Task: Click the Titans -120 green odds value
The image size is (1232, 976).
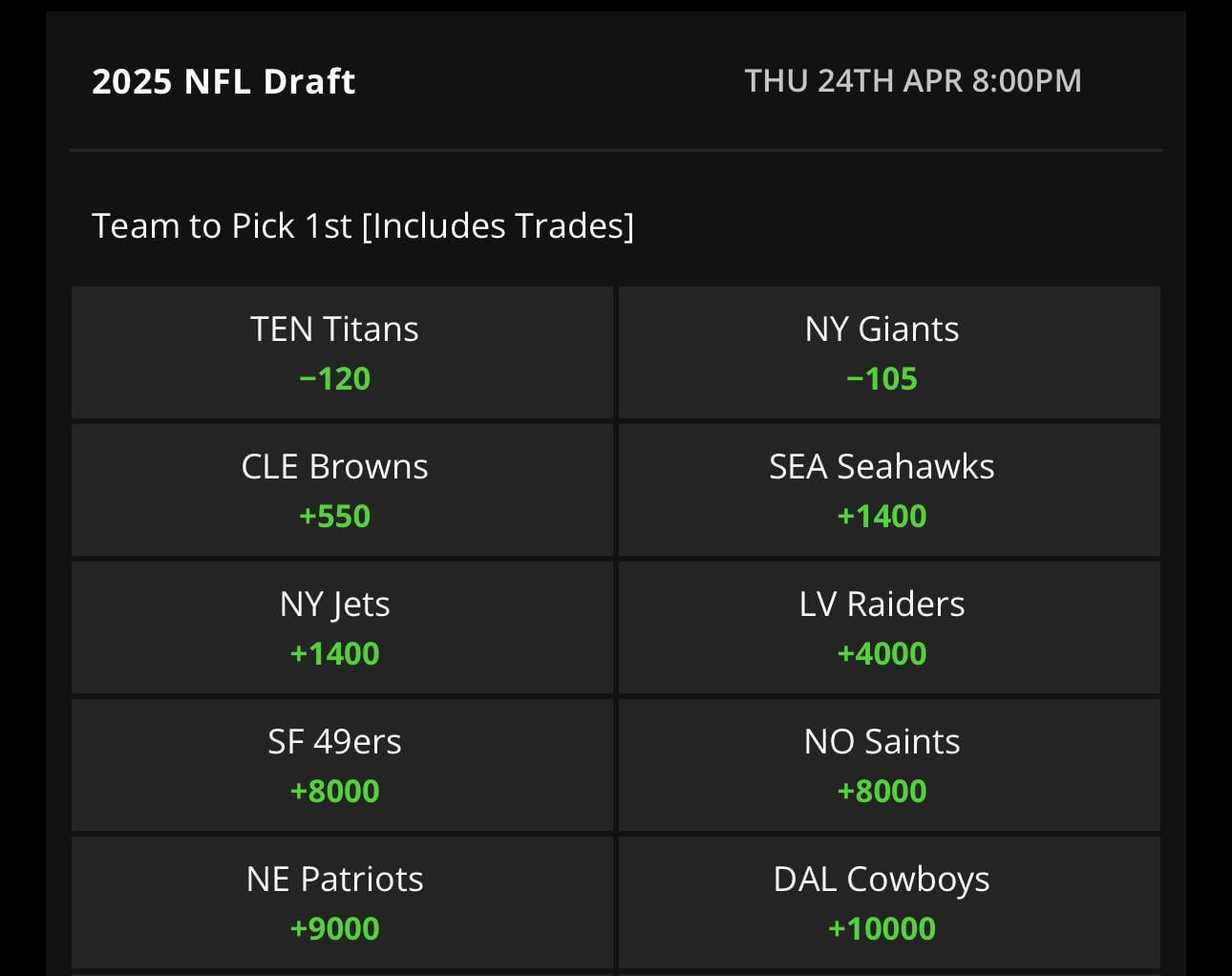Action: tap(335, 378)
